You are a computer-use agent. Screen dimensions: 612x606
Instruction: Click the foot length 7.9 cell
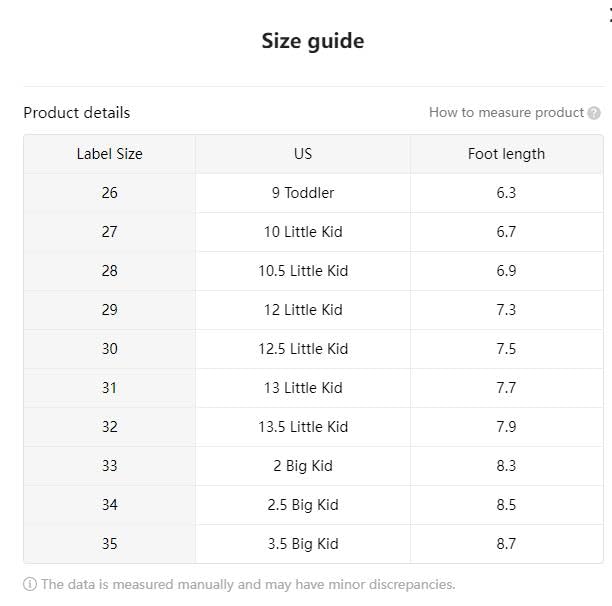coord(506,427)
